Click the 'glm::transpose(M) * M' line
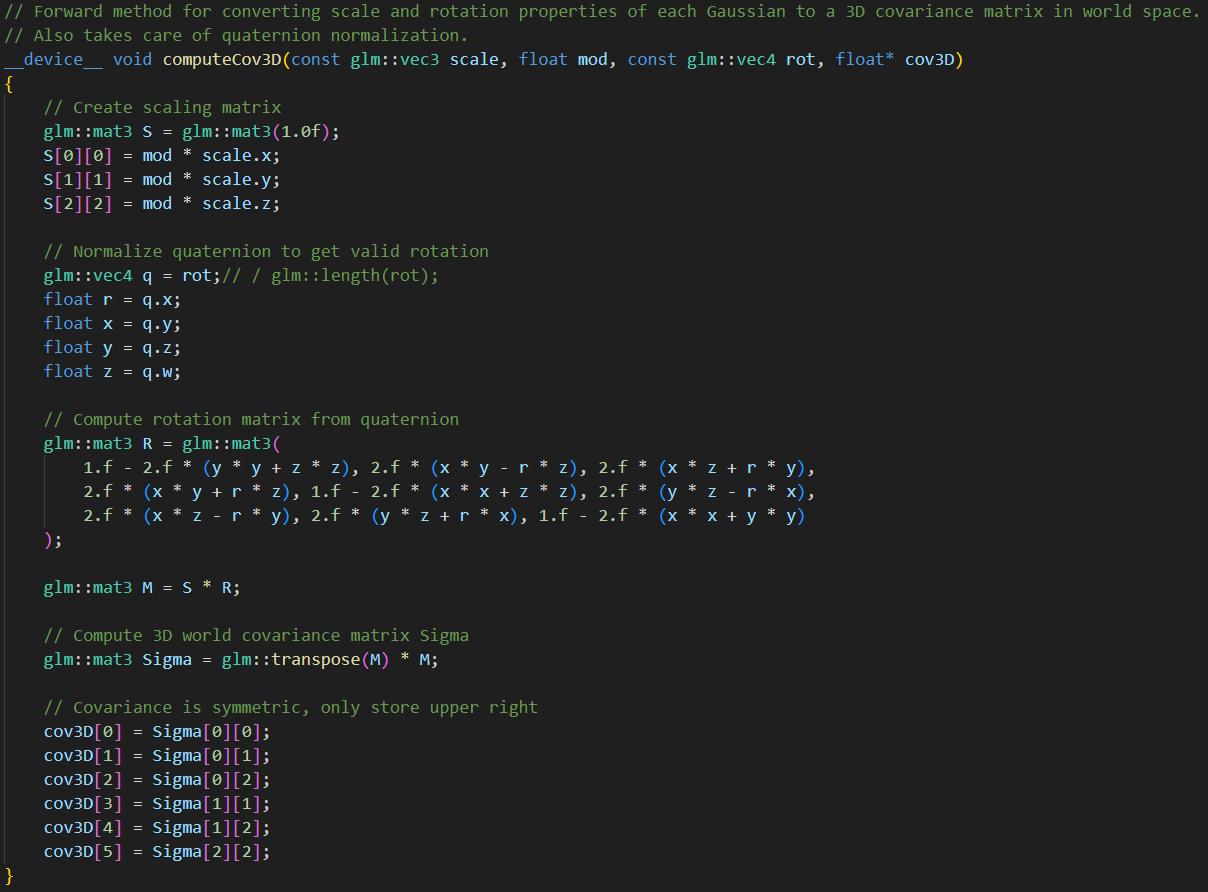The width and height of the screenshot is (1208, 892). [241, 659]
